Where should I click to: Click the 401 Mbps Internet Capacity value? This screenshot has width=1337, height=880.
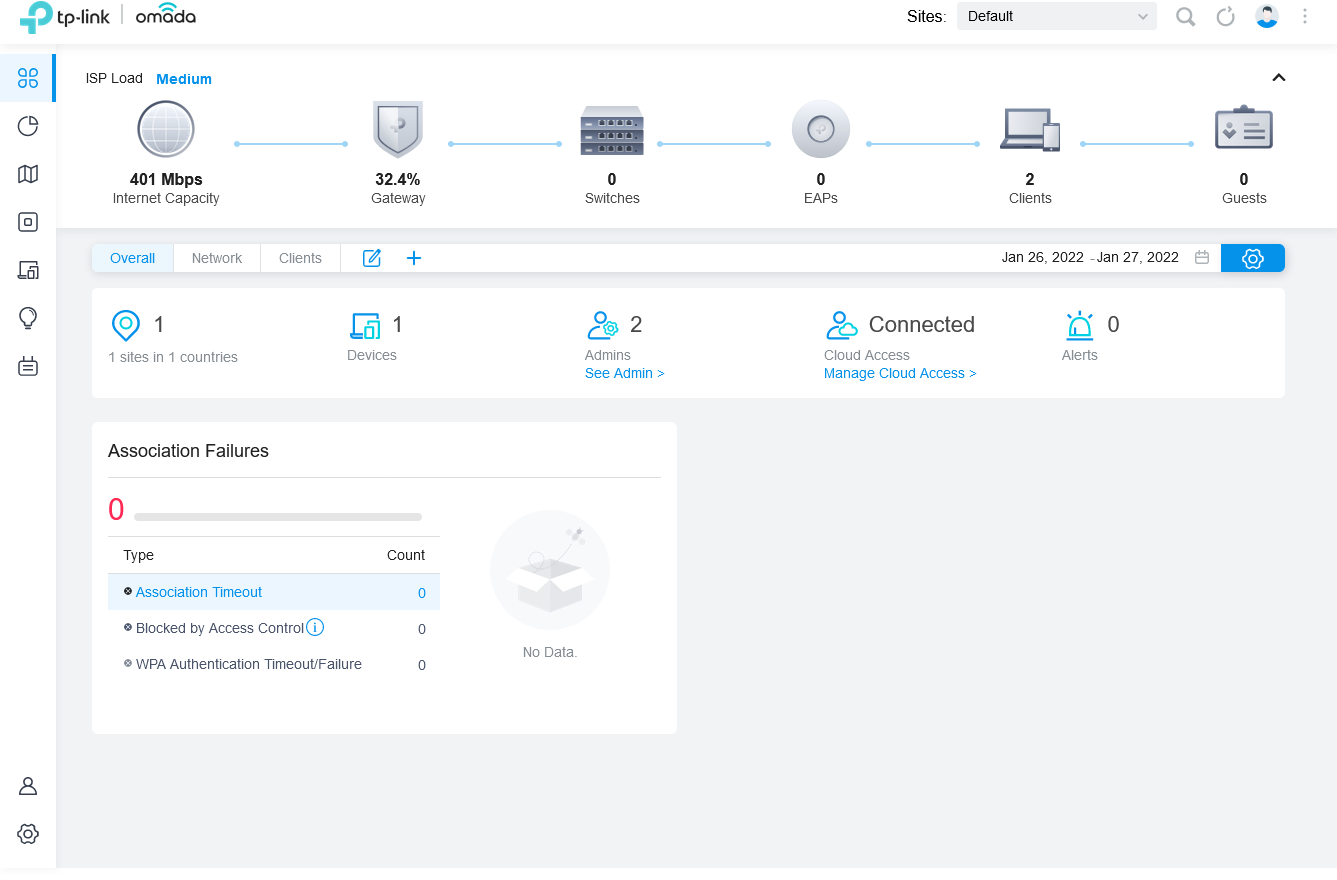166,180
